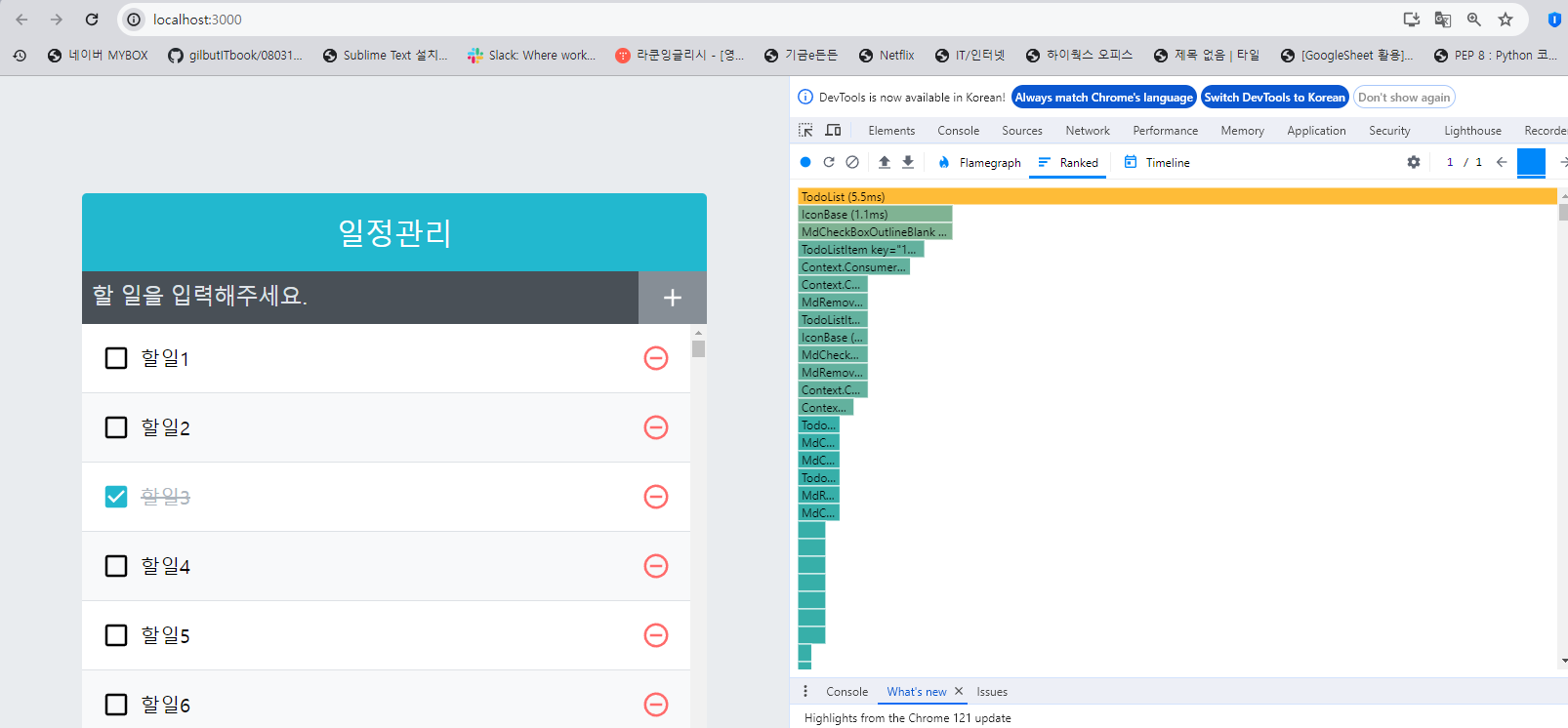
Task: Open the history bookmark icon
Action: [20, 56]
